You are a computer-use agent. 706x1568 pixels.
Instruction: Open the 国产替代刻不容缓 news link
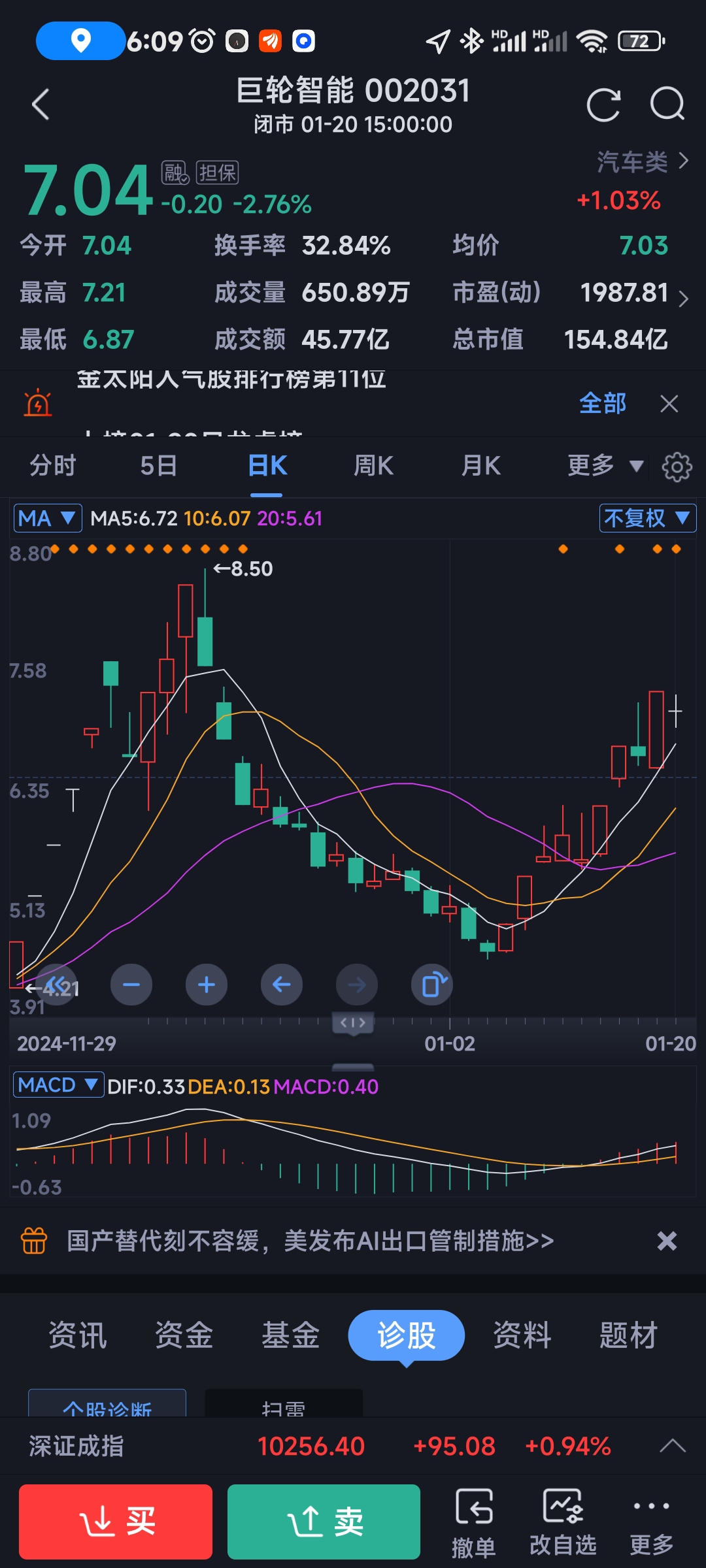pos(310,1241)
